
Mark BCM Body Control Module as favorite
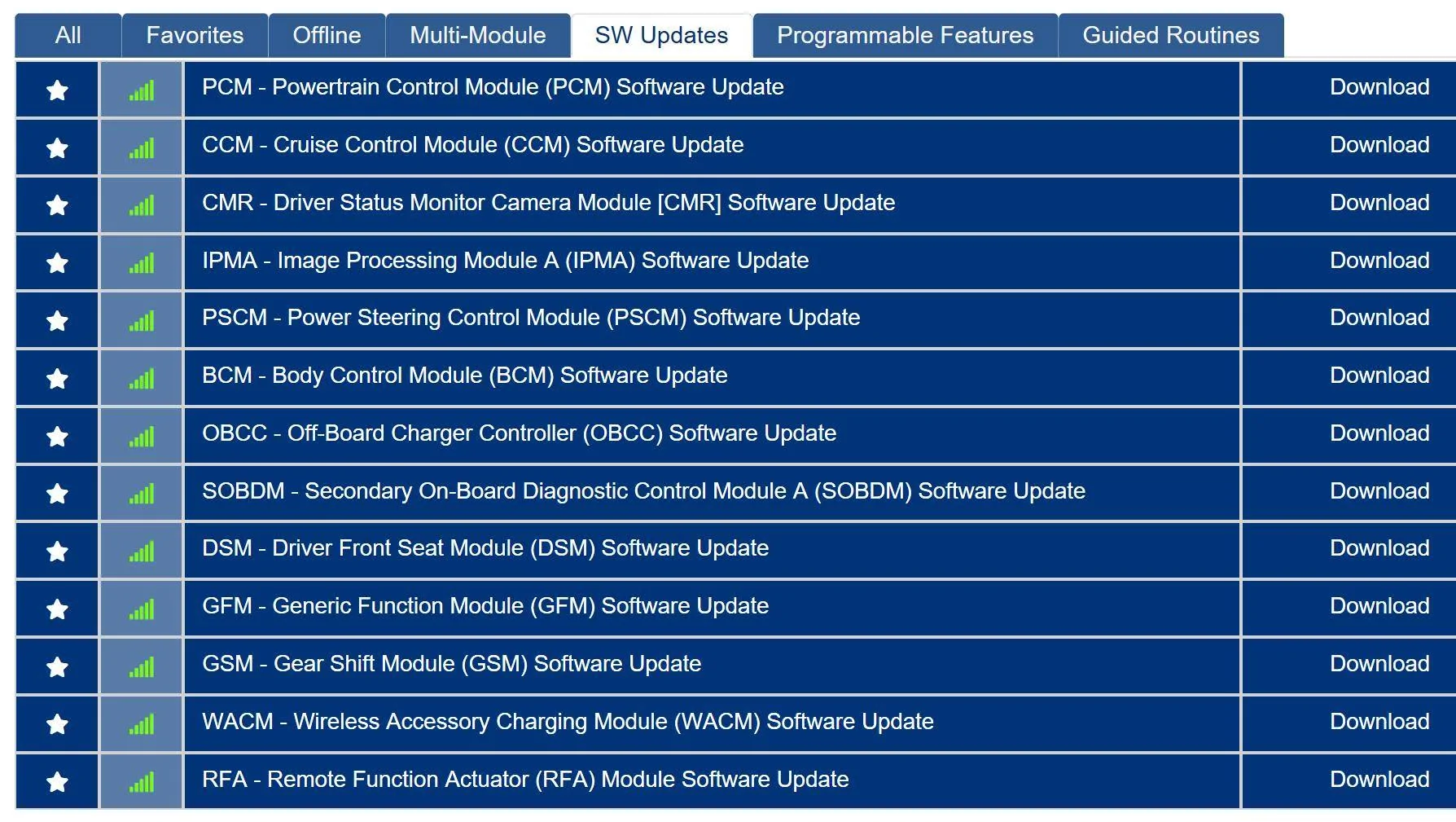pos(57,378)
